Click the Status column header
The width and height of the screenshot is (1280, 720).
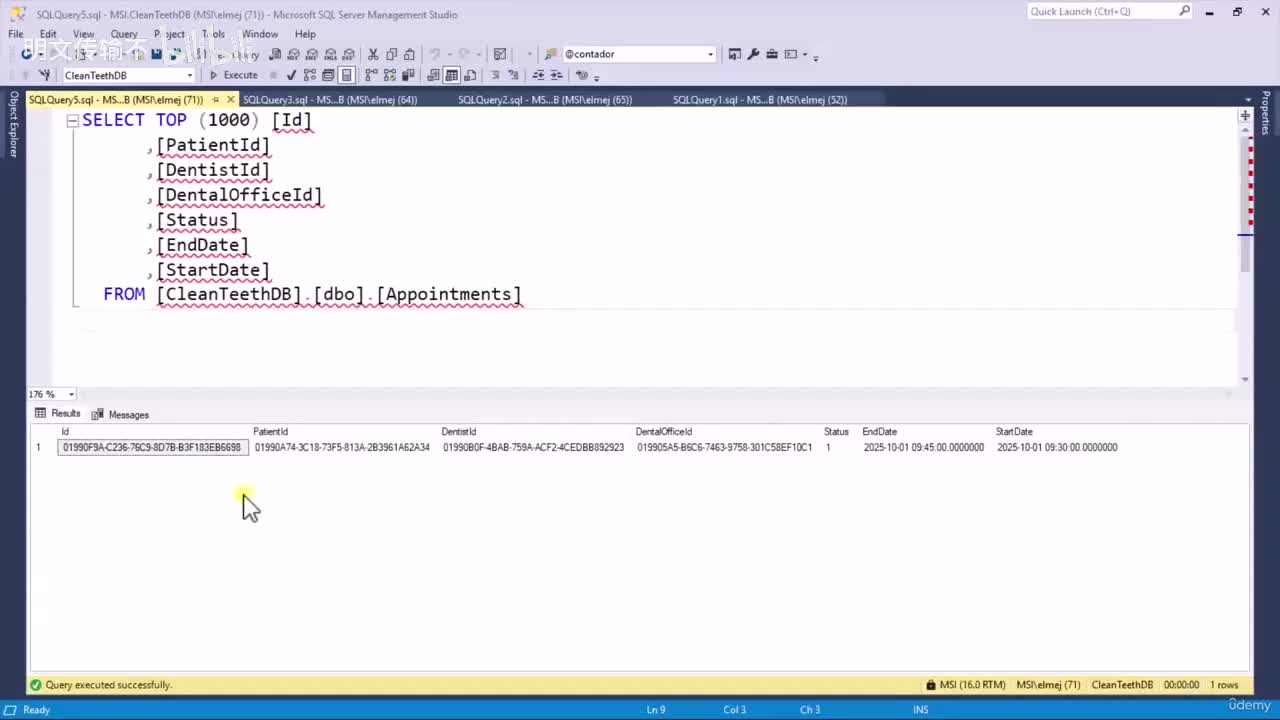836,432
